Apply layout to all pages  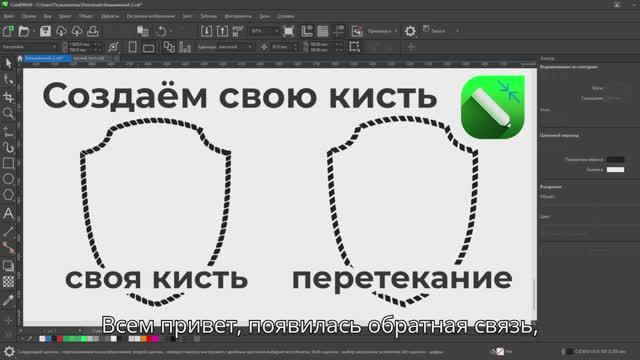tap(169, 47)
